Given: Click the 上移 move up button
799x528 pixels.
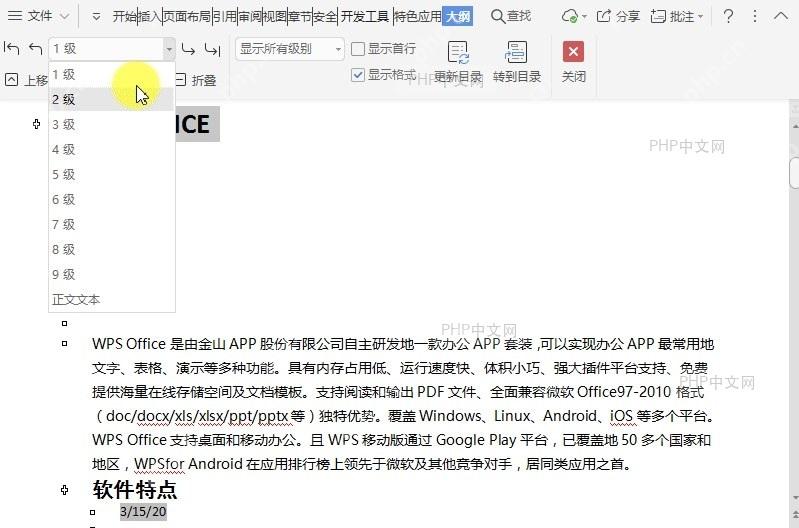Looking at the screenshot, I should (x=26, y=80).
